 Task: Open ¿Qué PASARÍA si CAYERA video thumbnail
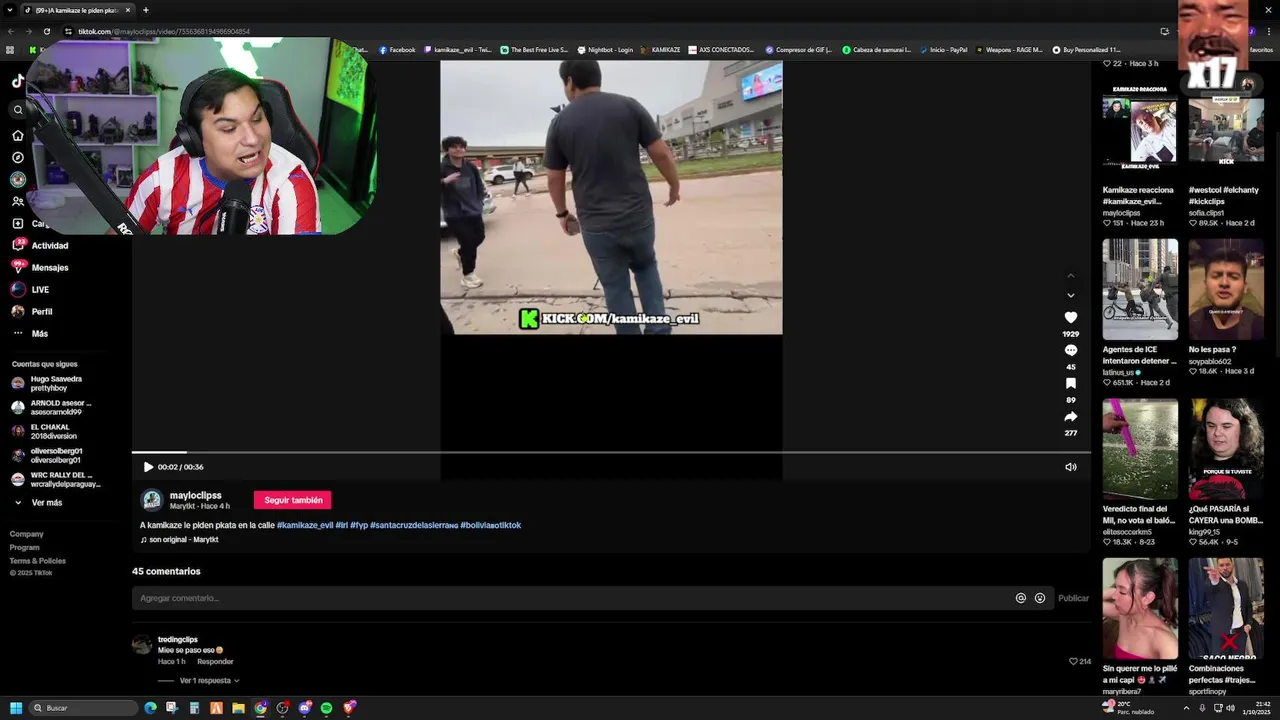point(1226,449)
